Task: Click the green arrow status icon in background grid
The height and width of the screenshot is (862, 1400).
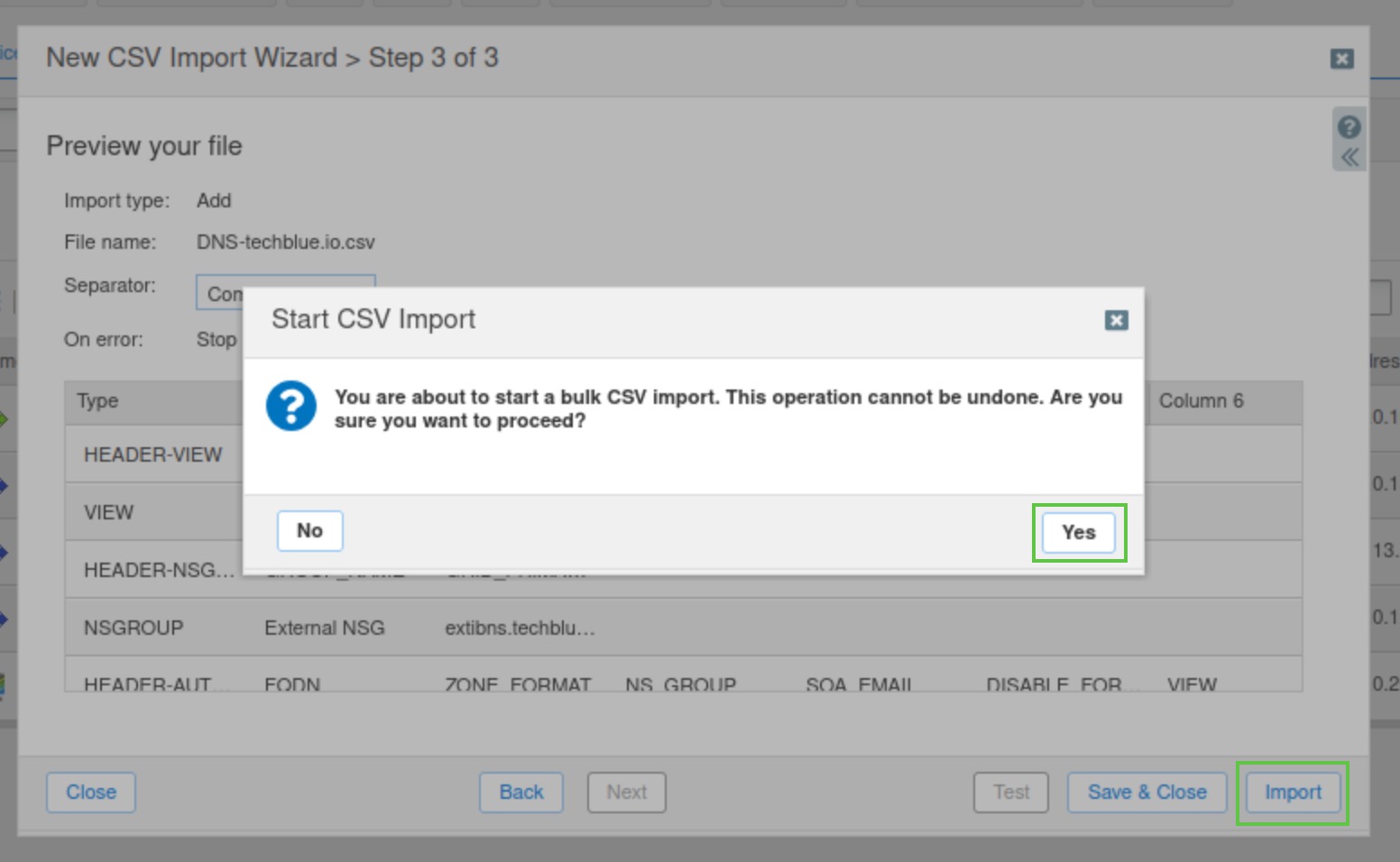Action: coord(5,417)
